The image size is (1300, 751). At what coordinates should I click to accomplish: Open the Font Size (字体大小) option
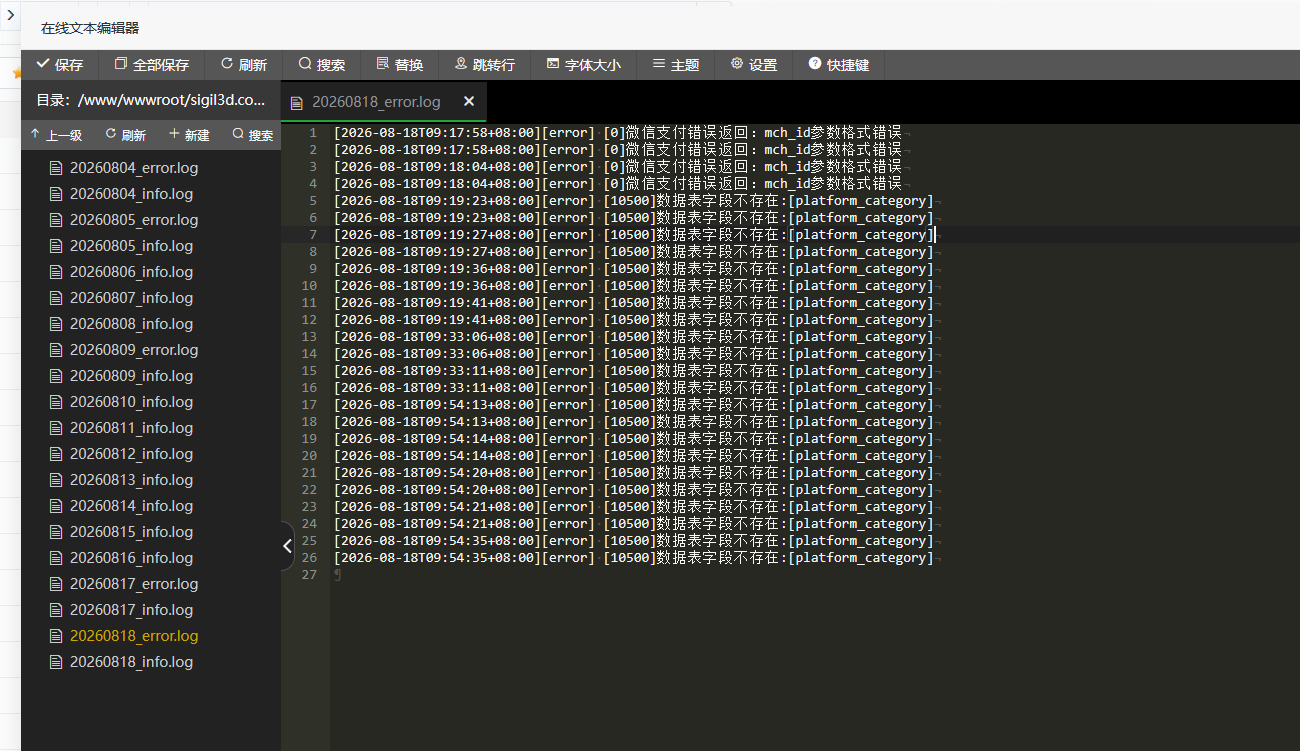click(x=584, y=65)
